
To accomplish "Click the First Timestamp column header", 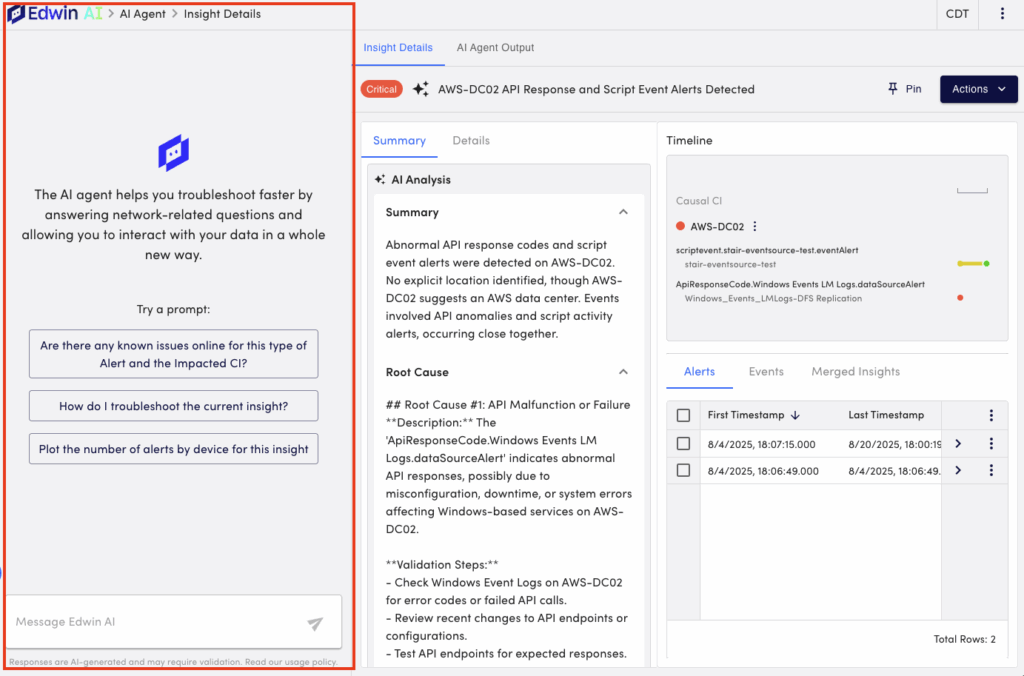I will coord(746,415).
